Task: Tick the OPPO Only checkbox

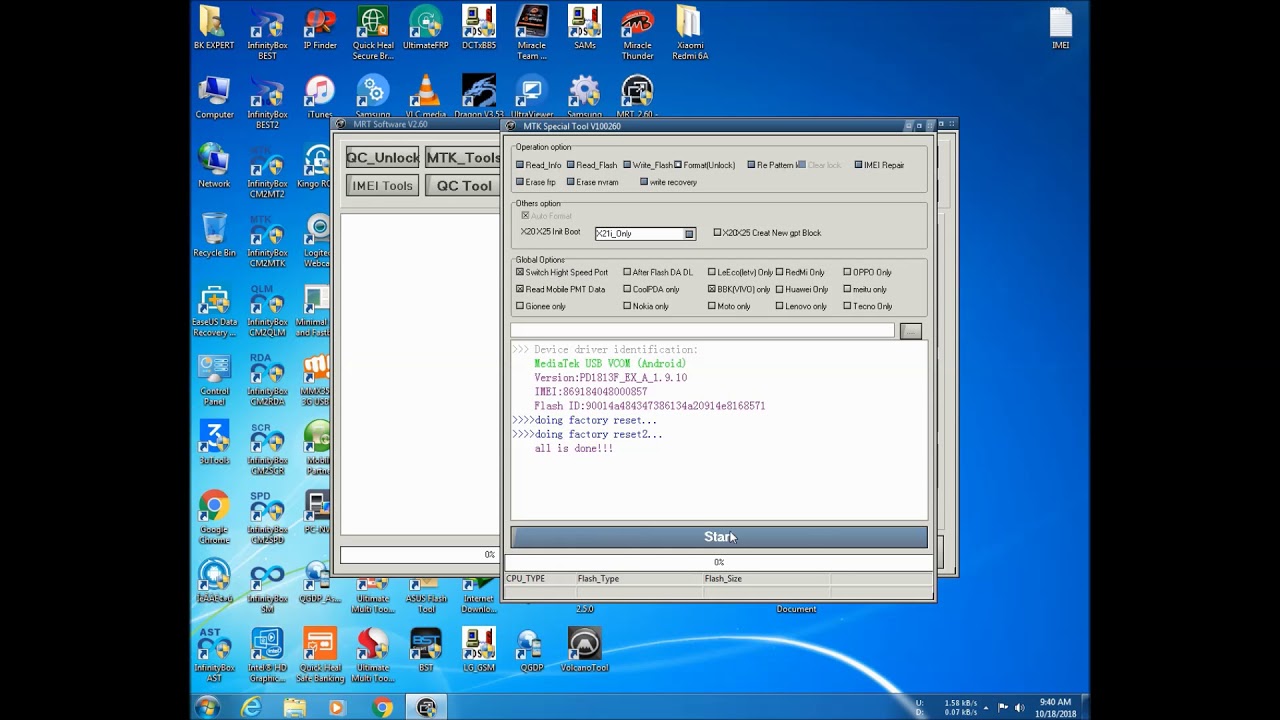Action: pyautogui.click(x=847, y=272)
